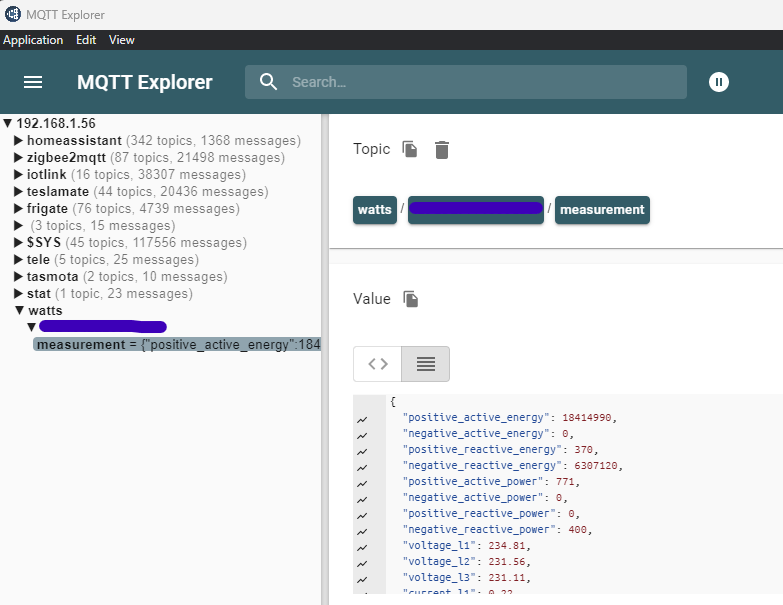Screen dimensions: 783x605
Task: Collapse the watts topic node
Action: pos(19,310)
